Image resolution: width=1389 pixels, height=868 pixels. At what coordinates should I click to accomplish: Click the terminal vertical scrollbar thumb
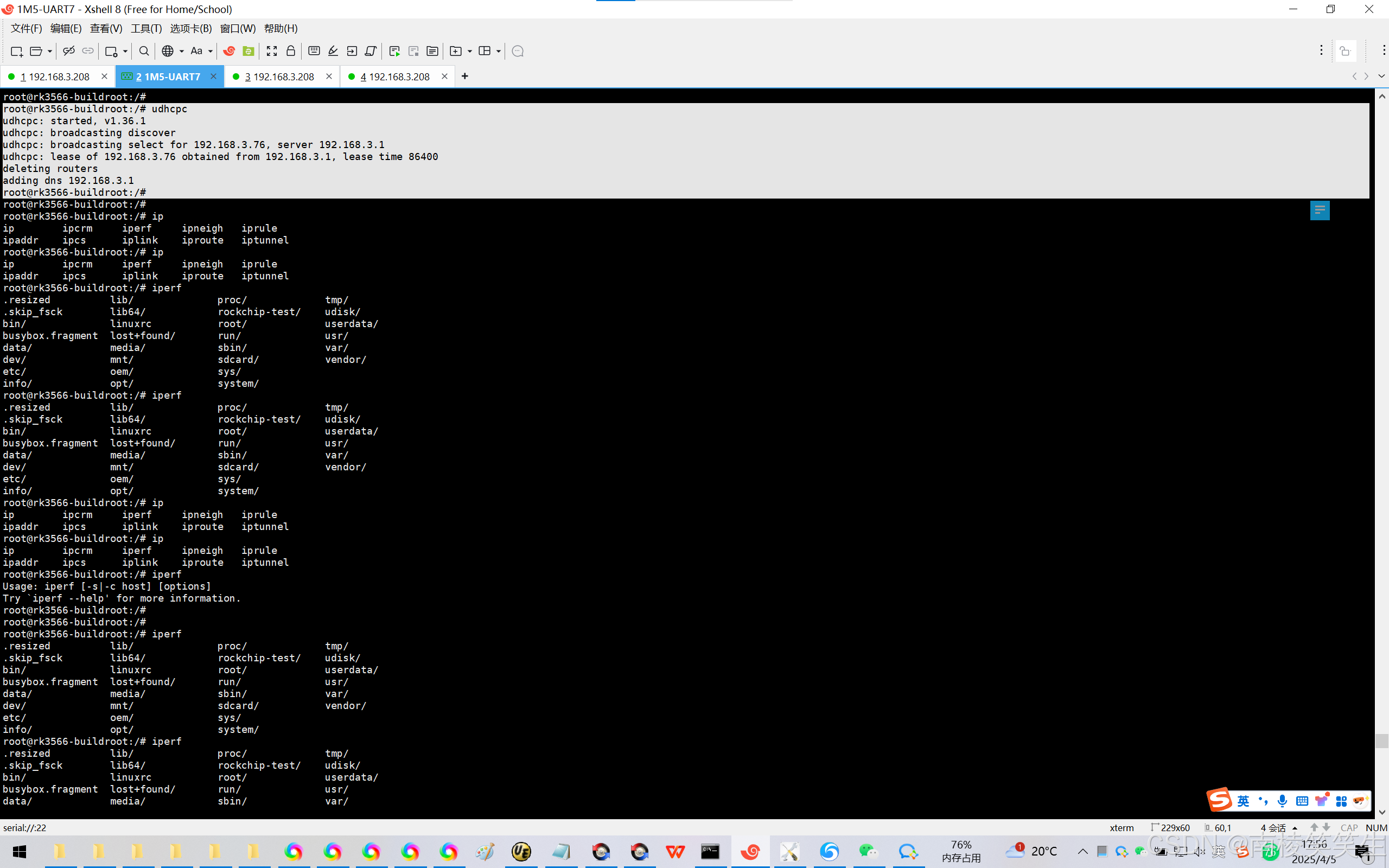coord(1381,741)
